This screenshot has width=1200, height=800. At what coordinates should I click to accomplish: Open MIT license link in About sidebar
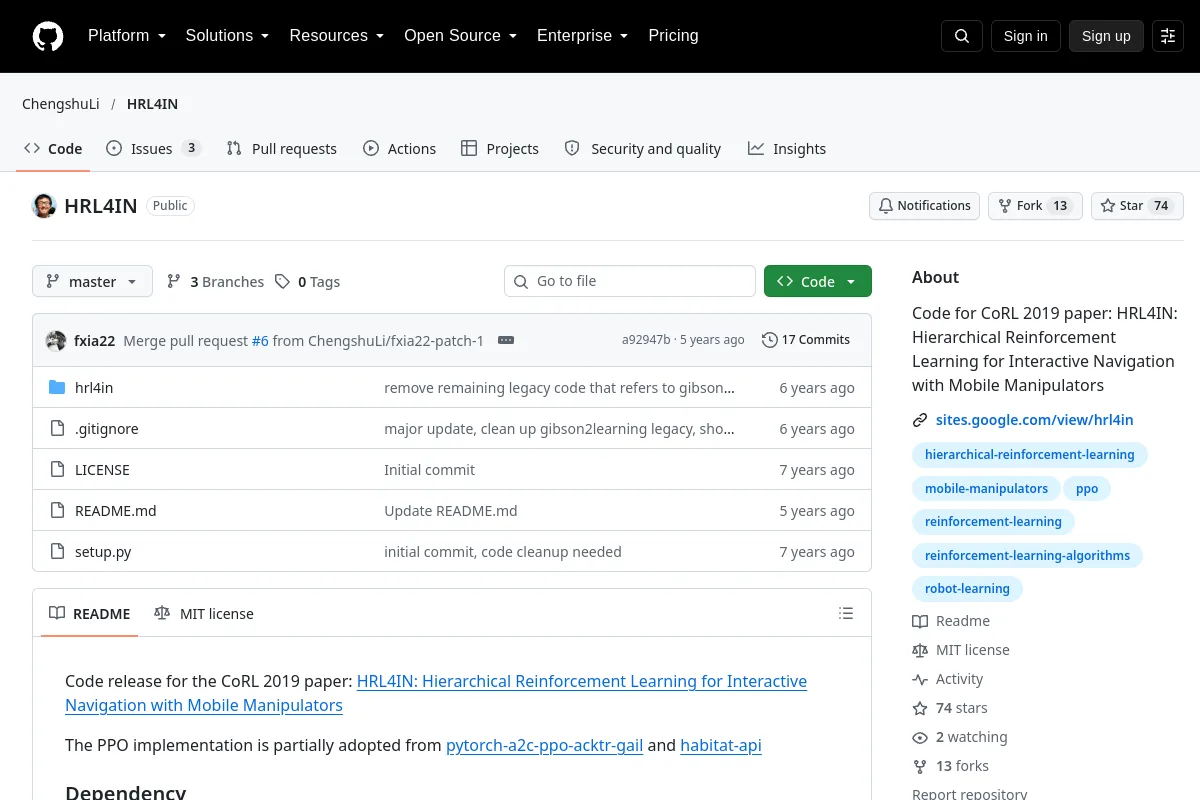961,650
